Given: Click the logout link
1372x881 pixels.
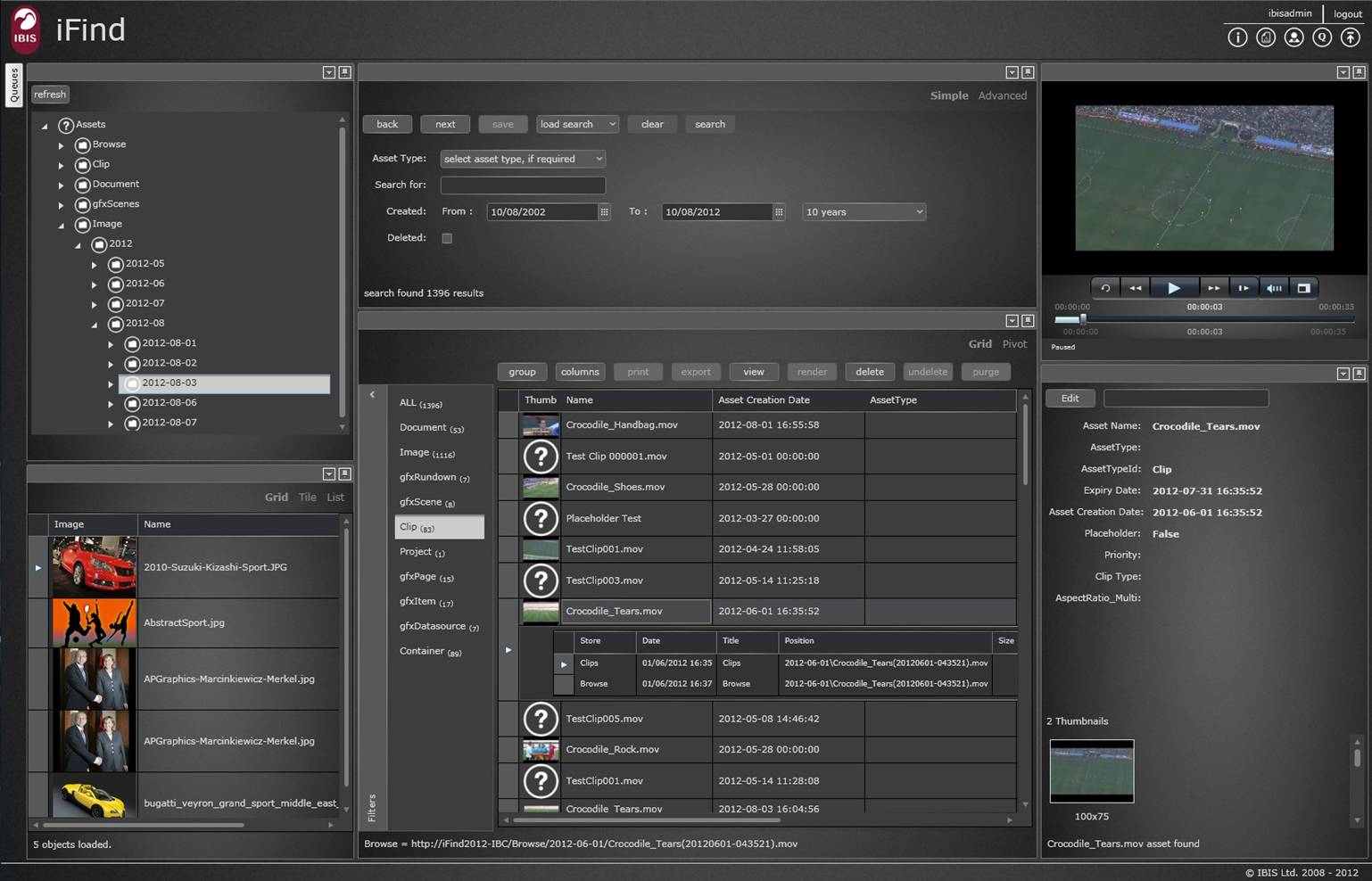Looking at the screenshot, I should pyautogui.click(x=1347, y=13).
